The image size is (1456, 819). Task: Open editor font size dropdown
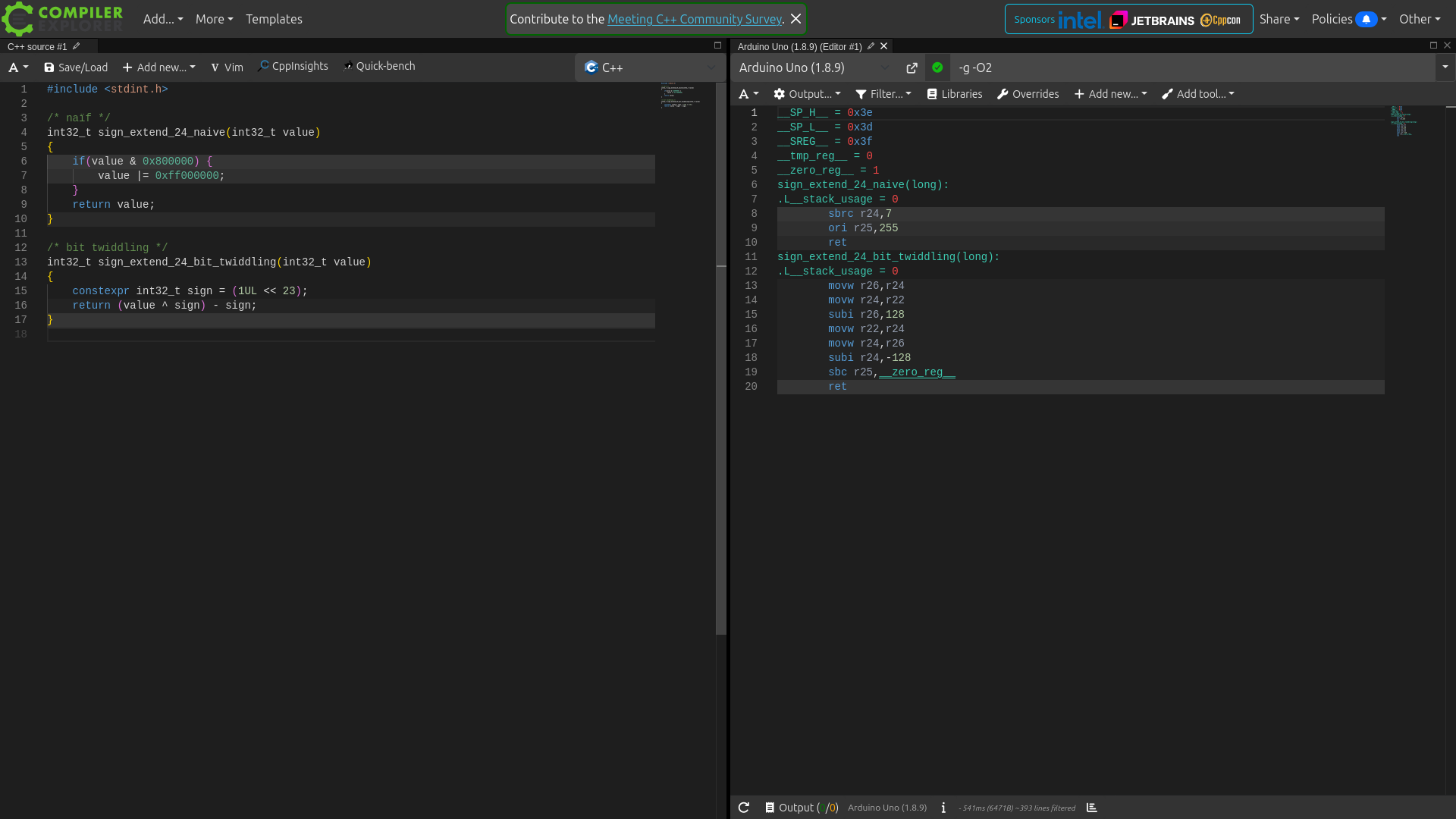click(x=18, y=67)
